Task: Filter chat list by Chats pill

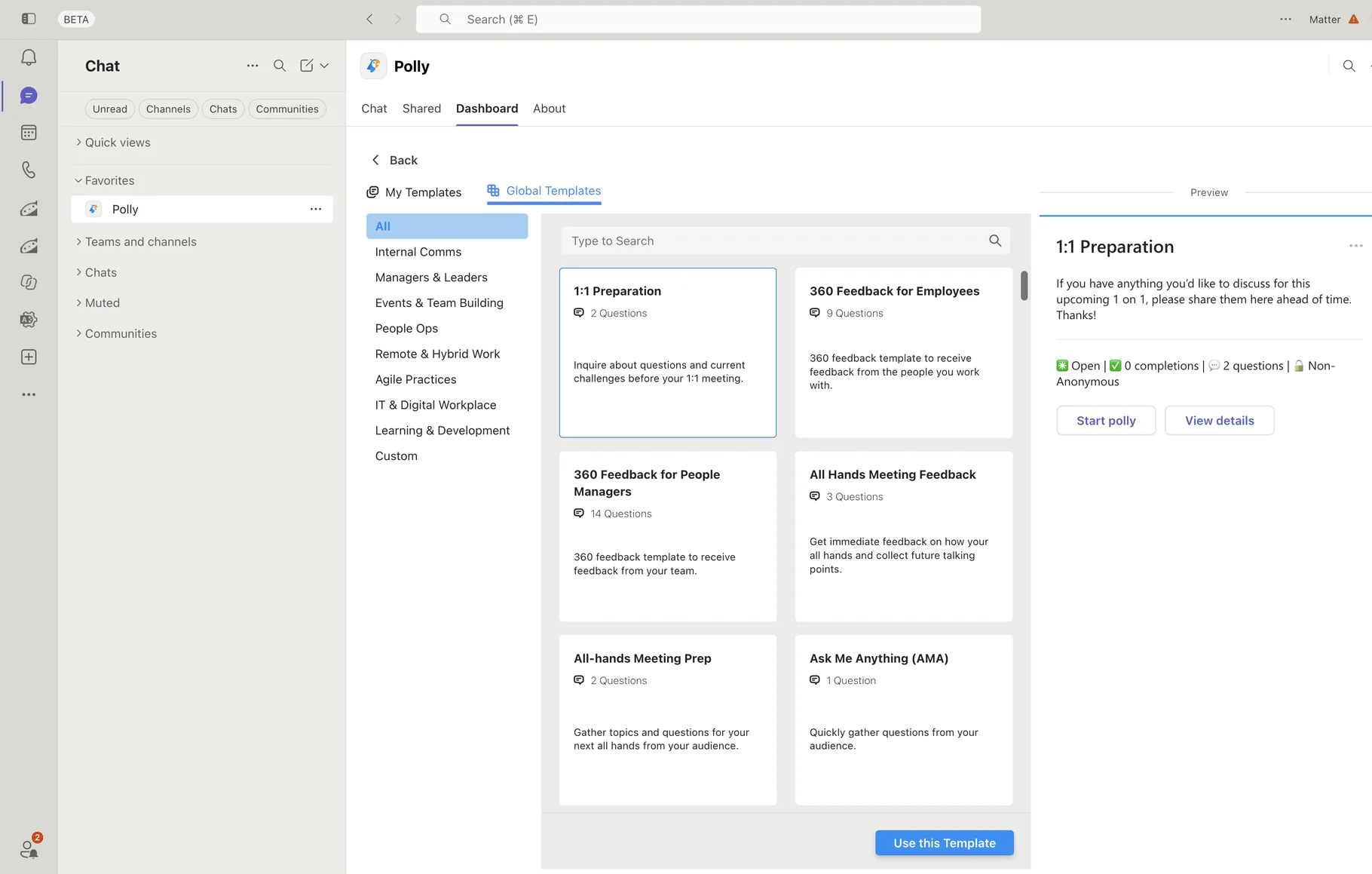Action: point(223,109)
